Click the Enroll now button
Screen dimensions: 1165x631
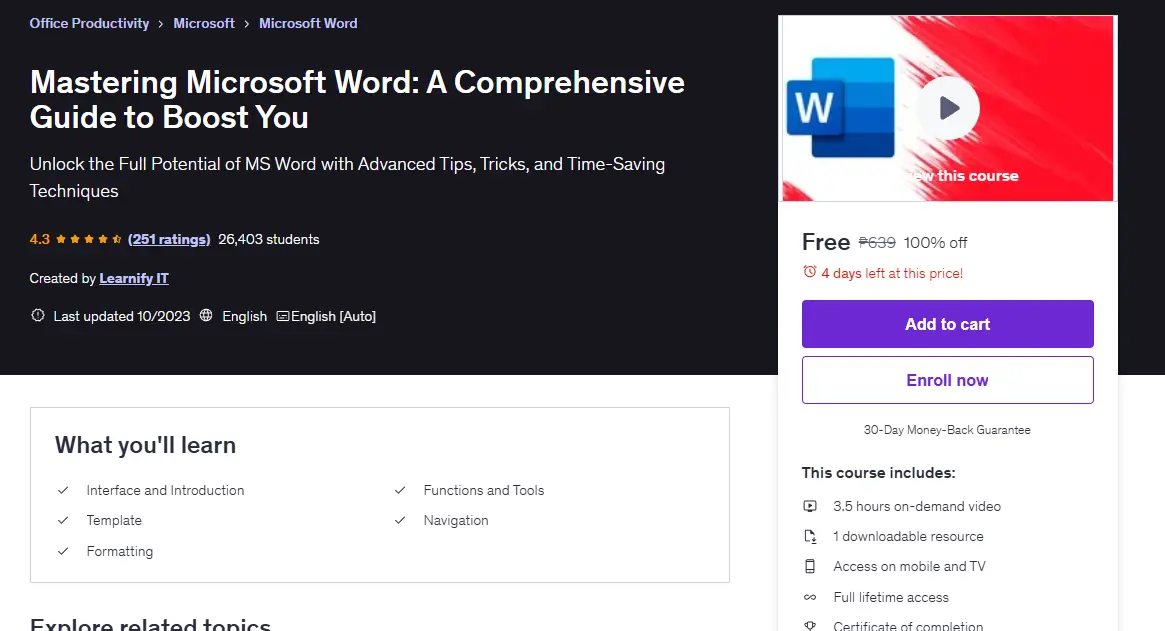tap(947, 380)
